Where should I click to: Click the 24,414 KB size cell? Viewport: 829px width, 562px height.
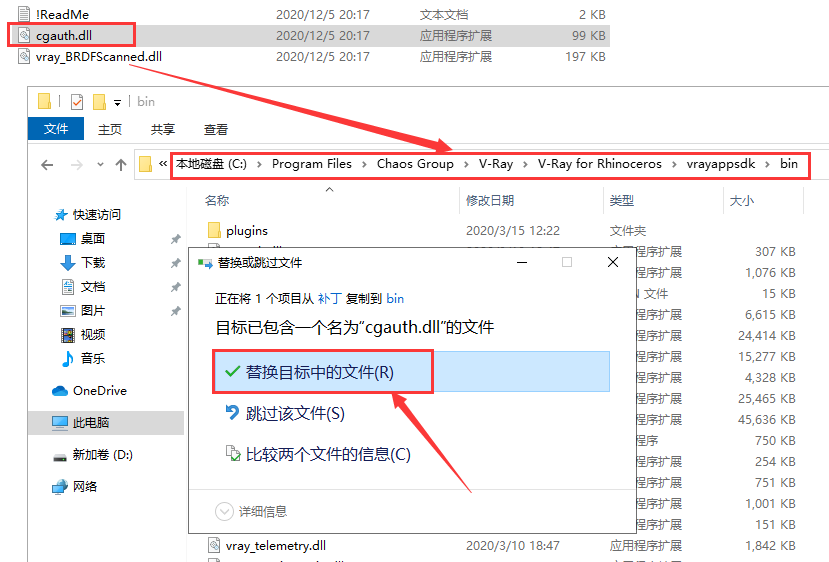coord(767,336)
